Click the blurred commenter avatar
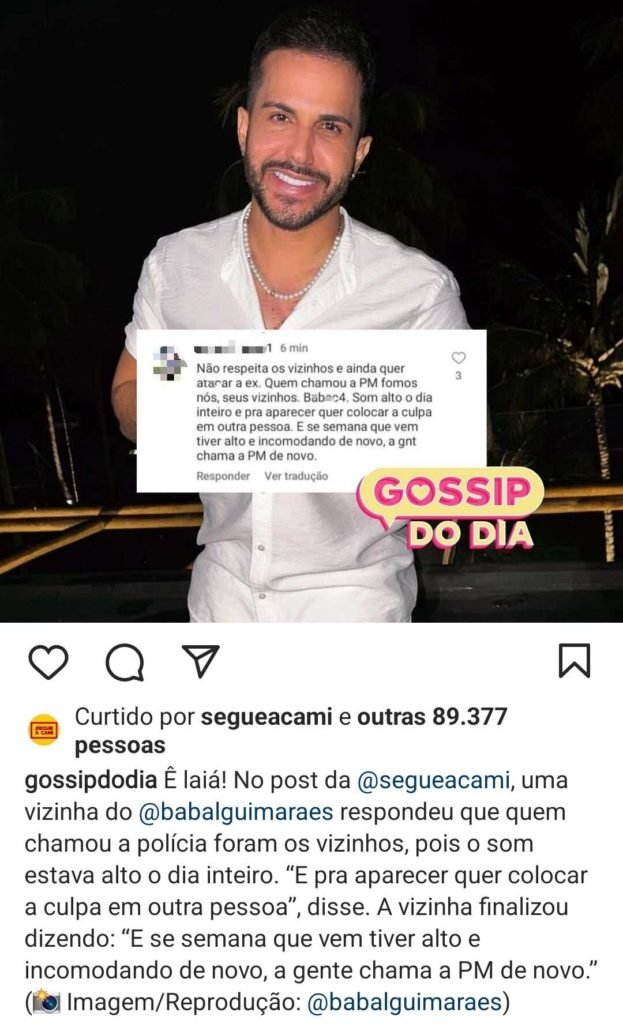623x1024 pixels. [x=170, y=364]
